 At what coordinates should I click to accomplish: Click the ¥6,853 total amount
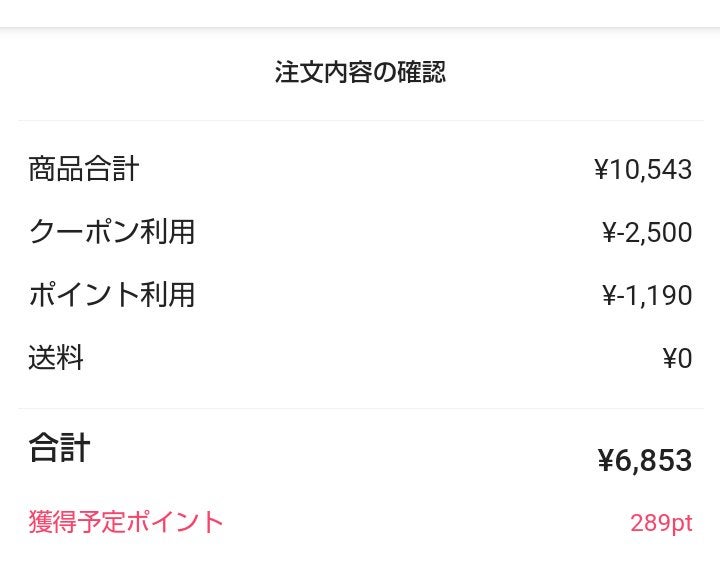(644, 461)
